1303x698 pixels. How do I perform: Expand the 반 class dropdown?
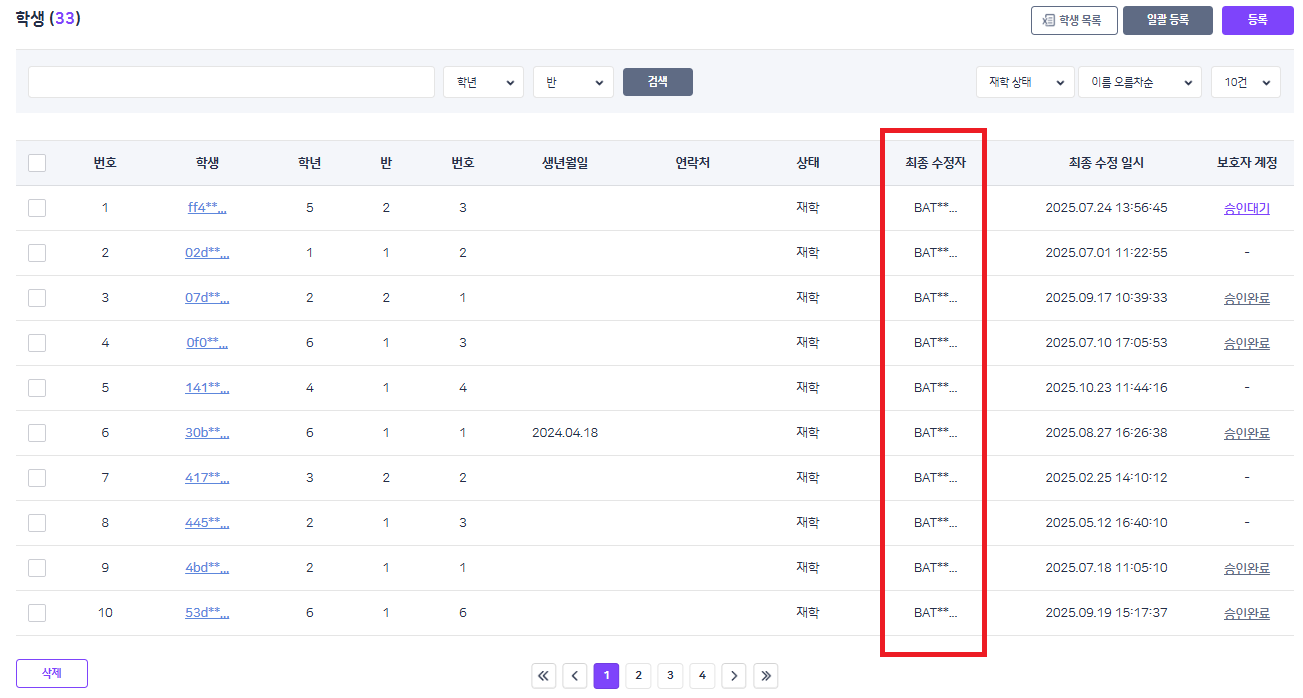573,82
